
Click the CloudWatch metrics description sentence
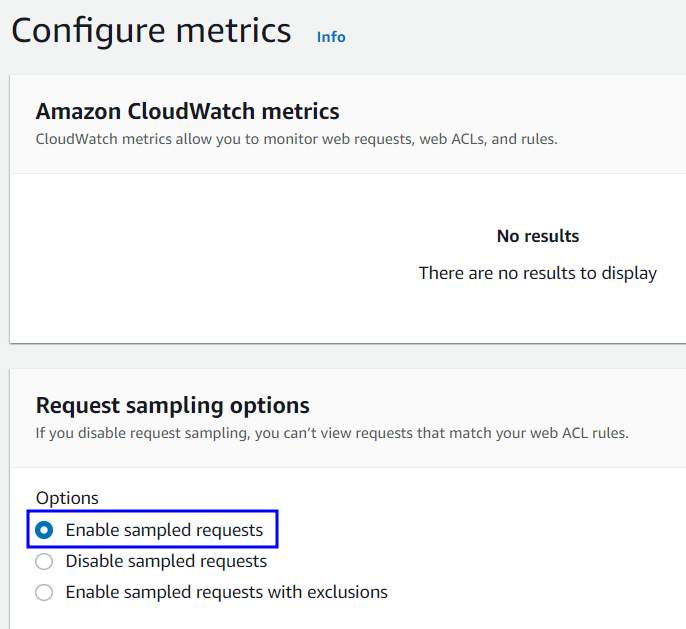296,139
